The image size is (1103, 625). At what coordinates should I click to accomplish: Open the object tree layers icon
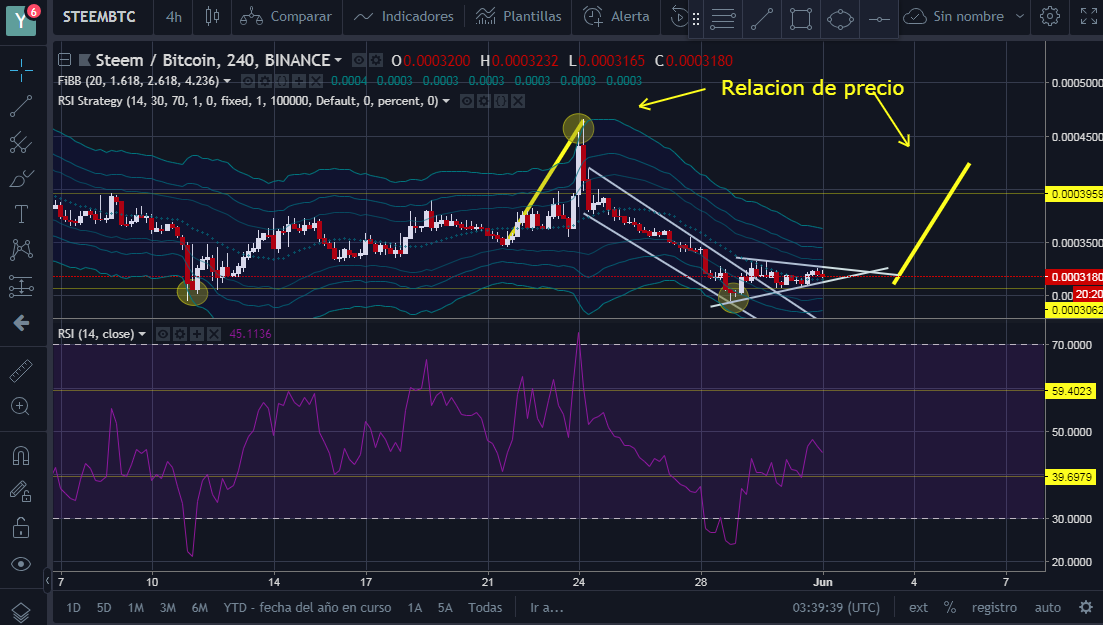click(x=21, y=612)
